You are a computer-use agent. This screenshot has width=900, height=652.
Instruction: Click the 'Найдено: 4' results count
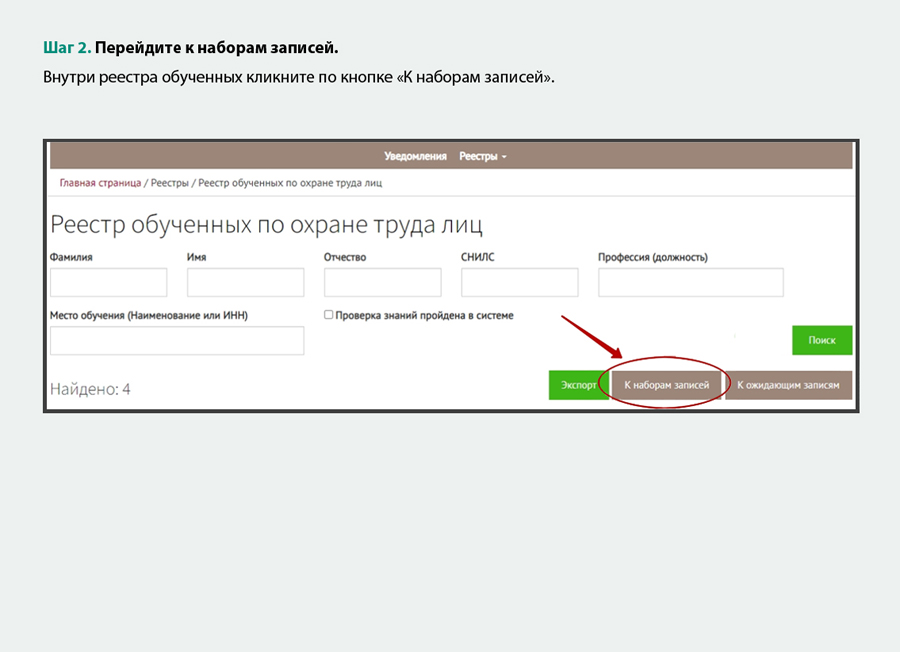pyautogui.click(x=90, y=389)
